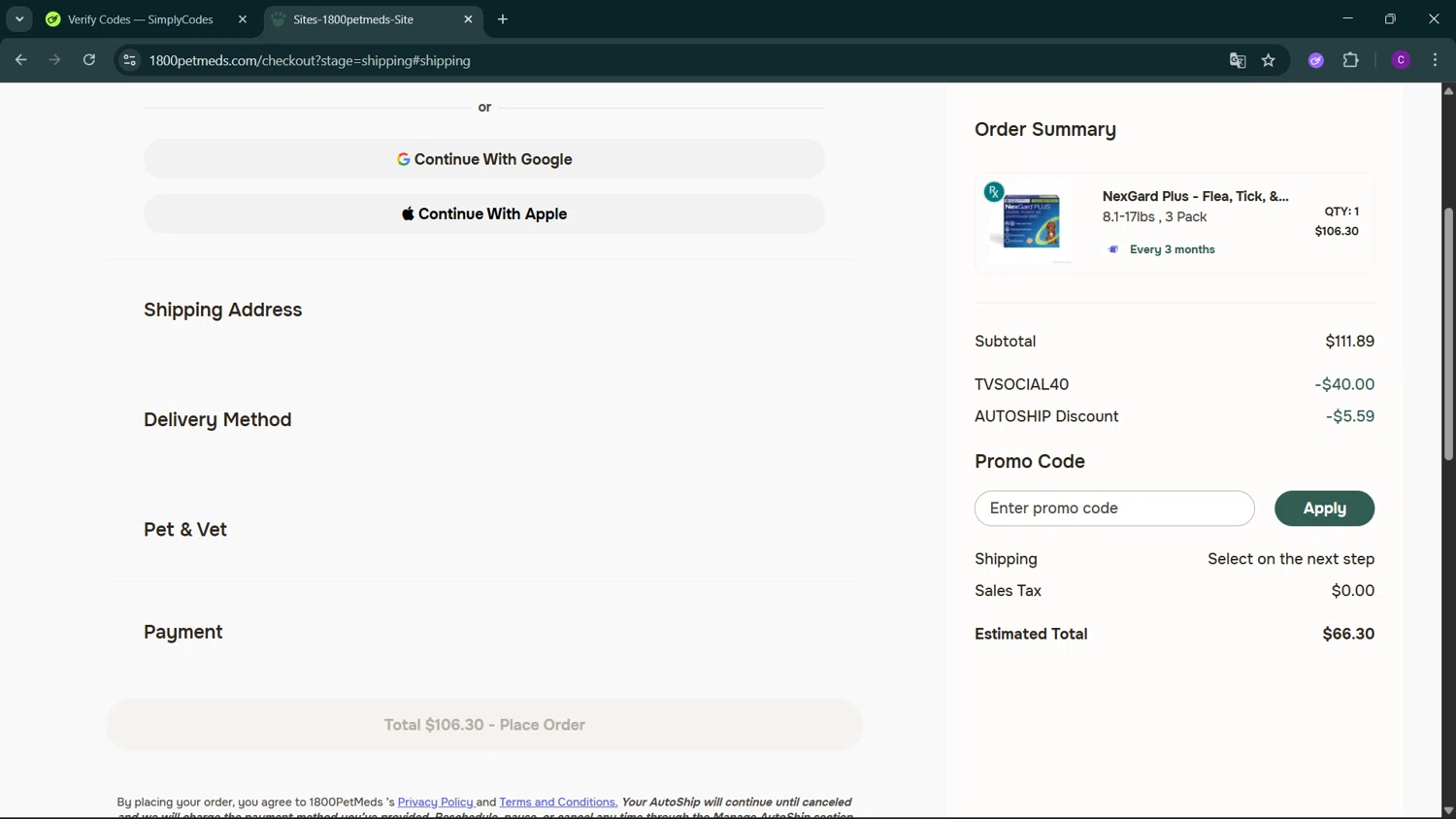Continue With Apple sign-in
The width and height of the screenshot is (1456, 819).
(x=484, y=213)
